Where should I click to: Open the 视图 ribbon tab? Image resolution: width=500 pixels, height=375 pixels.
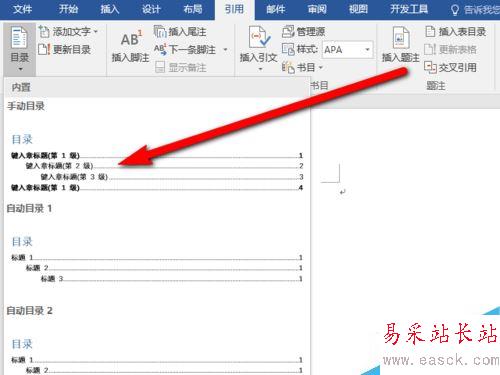(x=358, y=9)
